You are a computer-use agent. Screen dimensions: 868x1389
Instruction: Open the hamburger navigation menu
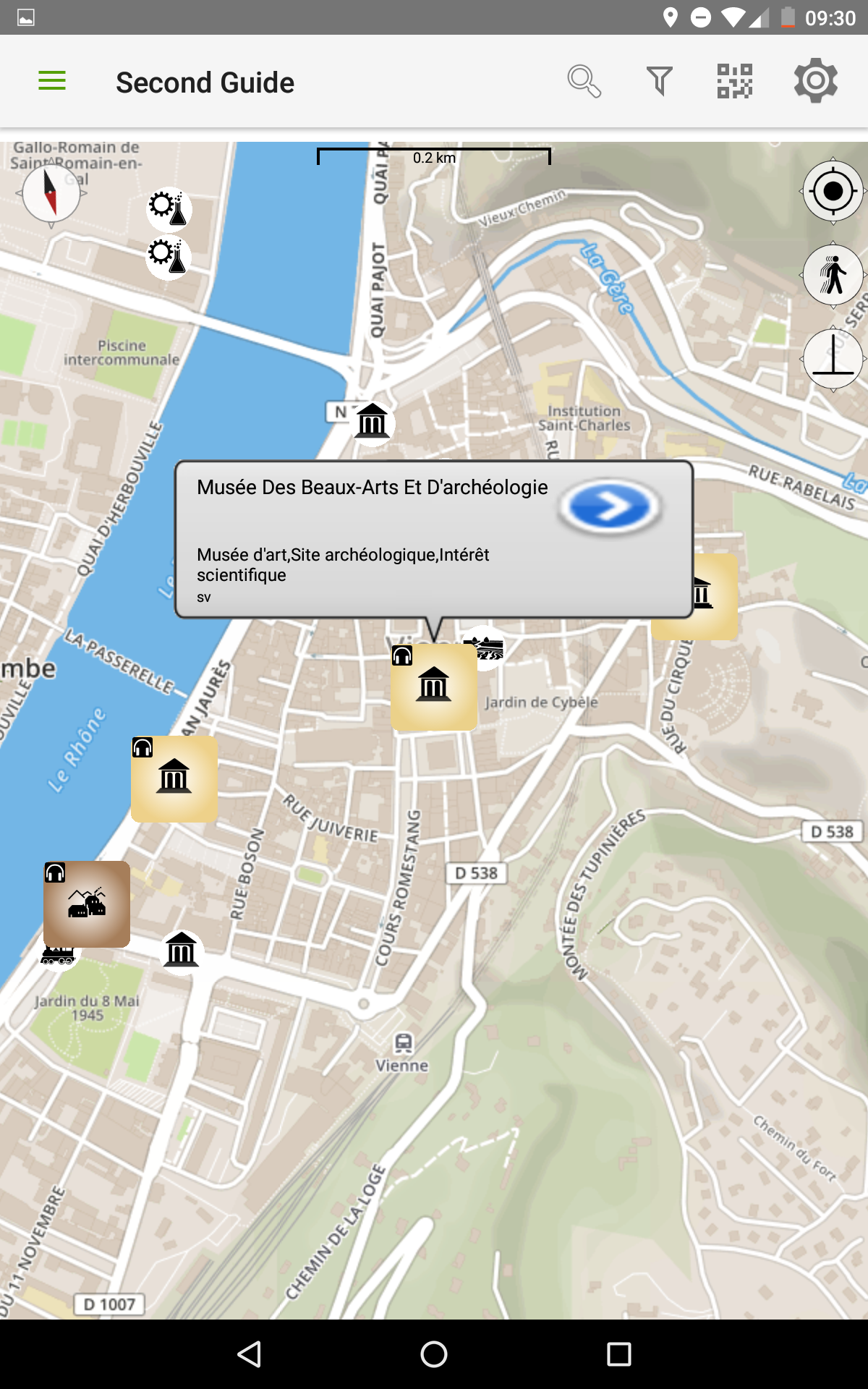click(x=51, y=81)
